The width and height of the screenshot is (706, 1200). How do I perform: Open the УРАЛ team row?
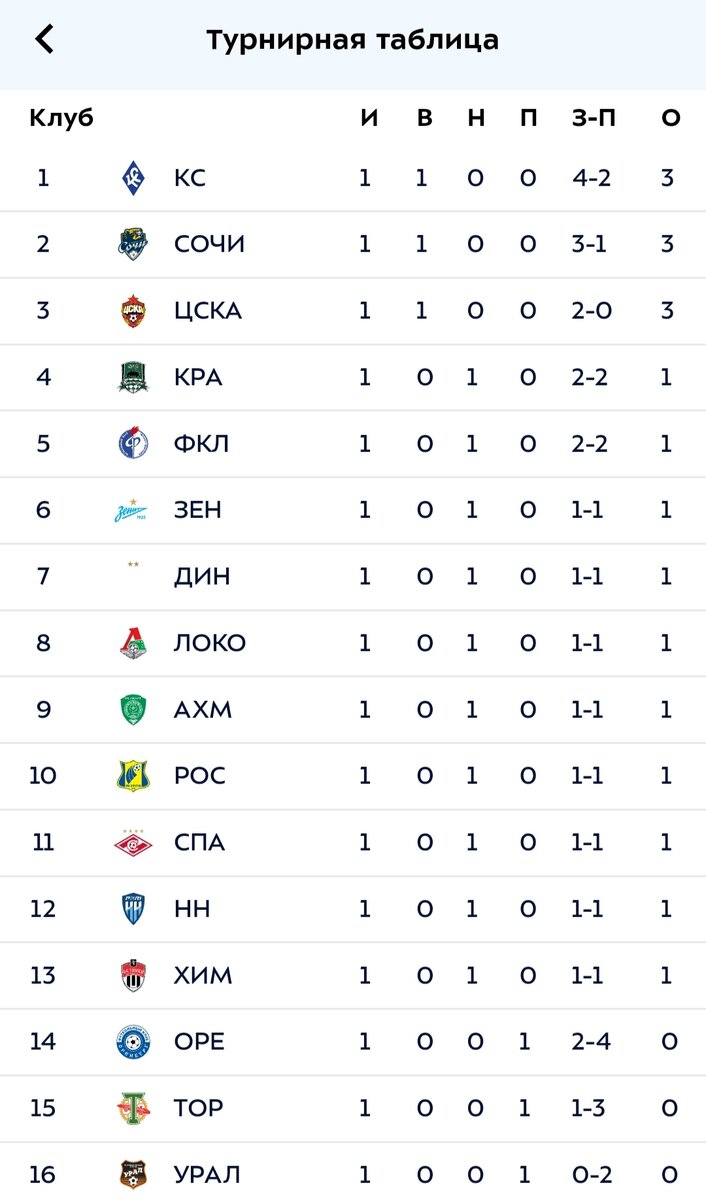coord(353,1172)
